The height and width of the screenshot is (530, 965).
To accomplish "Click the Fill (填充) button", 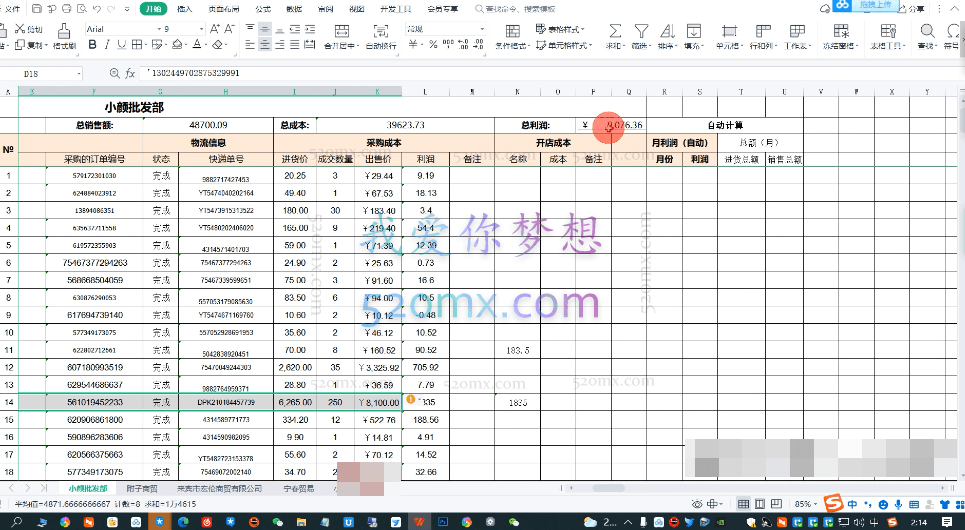I will tap(694, 36).
